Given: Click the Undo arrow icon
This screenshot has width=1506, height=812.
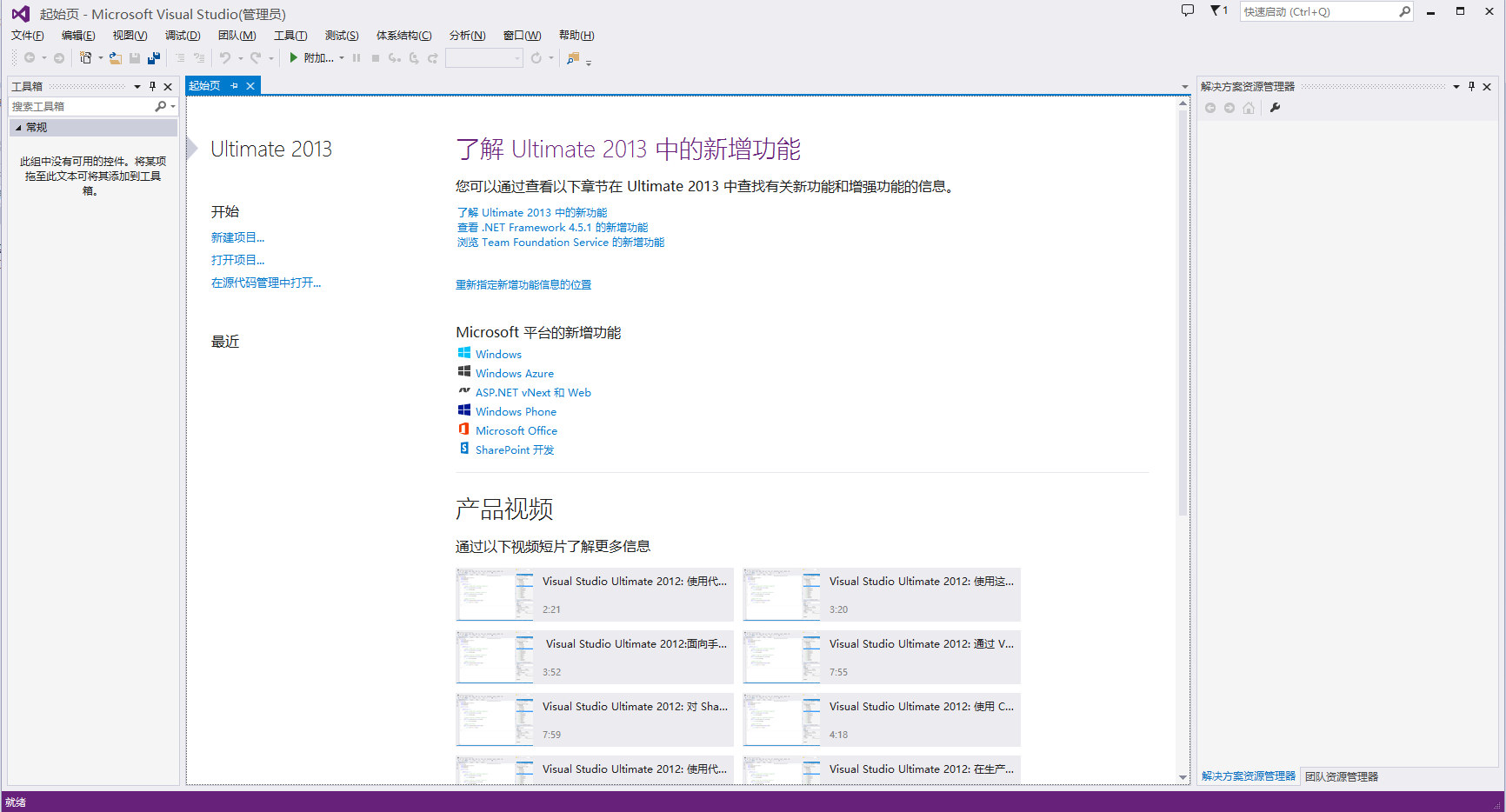Looking at the screenshot, I should tap(225, 58).
